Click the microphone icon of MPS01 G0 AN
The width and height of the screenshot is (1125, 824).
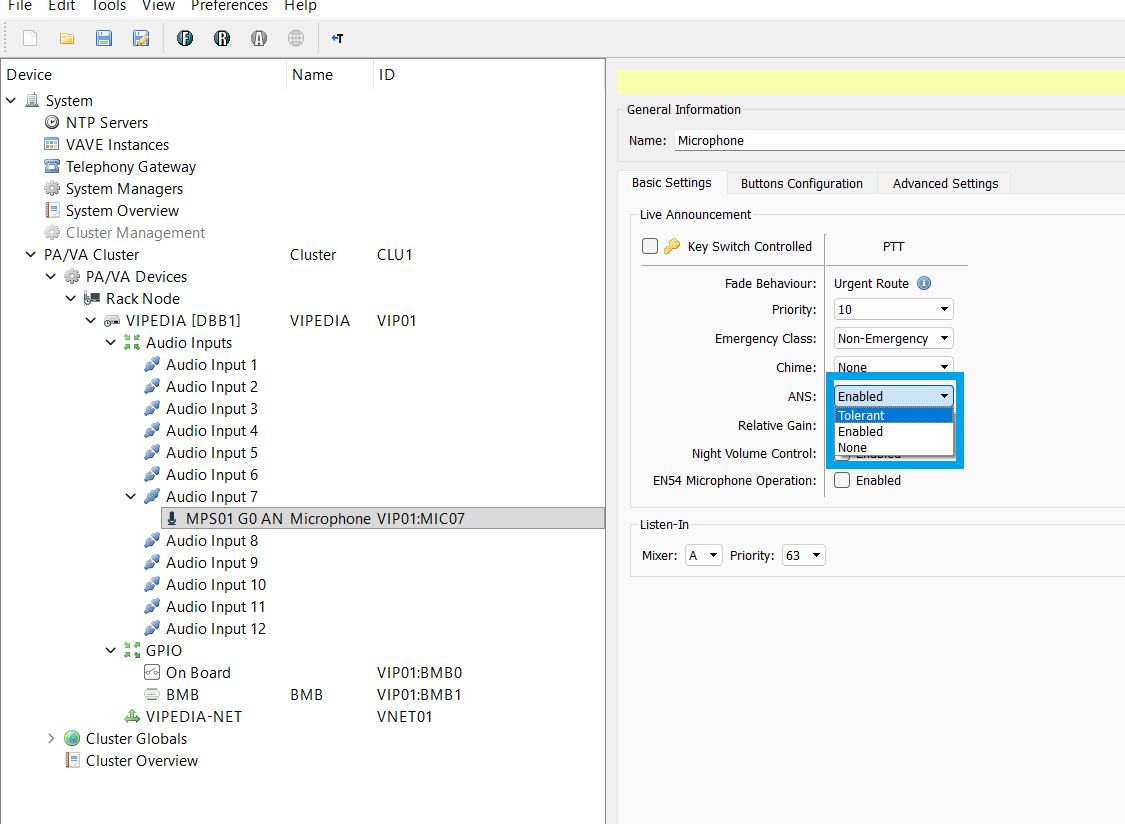pos(172,518)
